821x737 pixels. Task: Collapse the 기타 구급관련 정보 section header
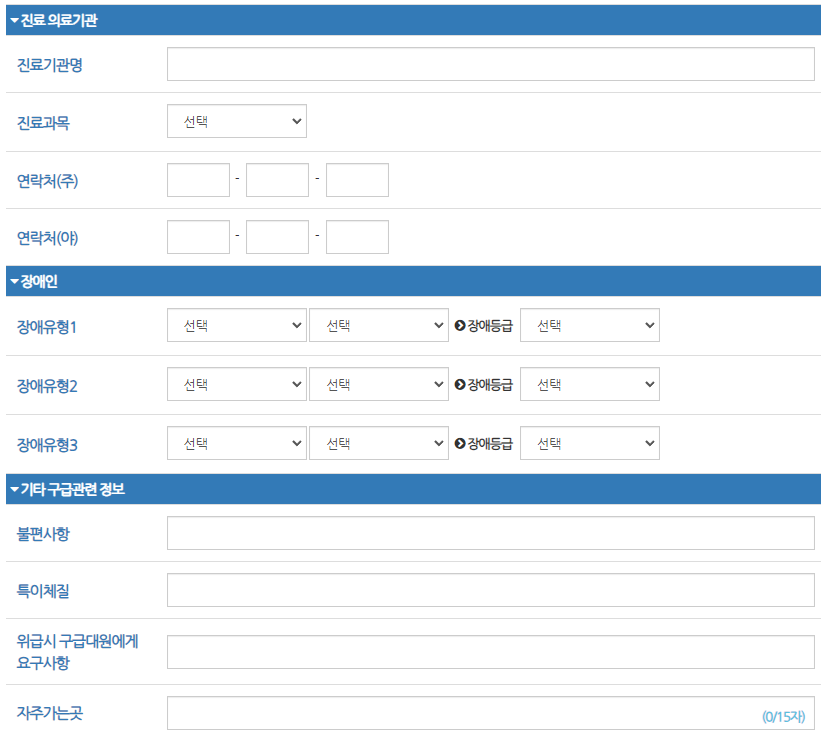[413, 489]
